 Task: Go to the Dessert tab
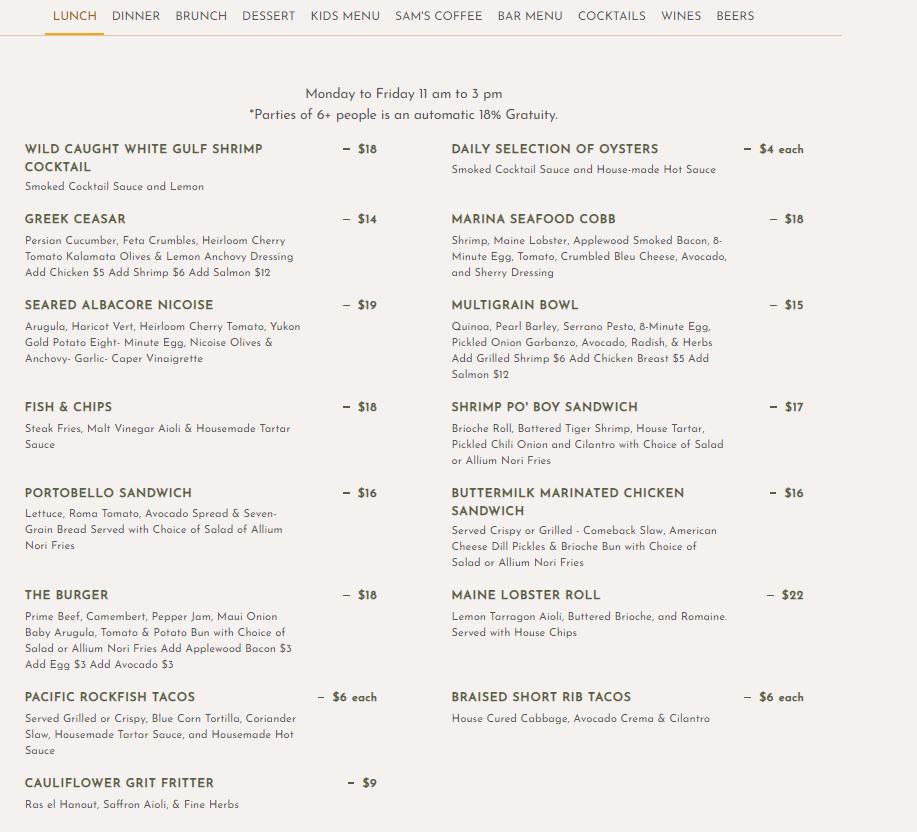click(268, 16)
